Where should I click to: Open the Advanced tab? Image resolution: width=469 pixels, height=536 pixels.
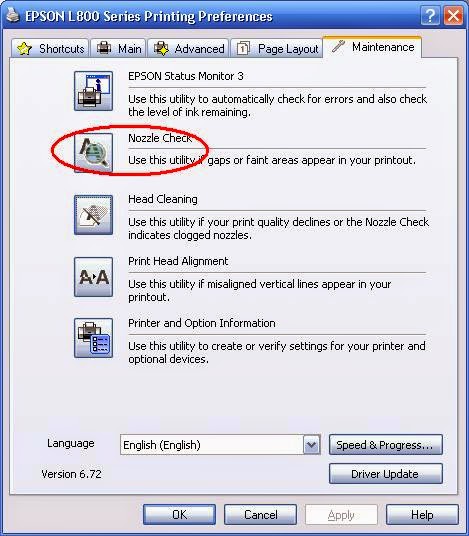tap(188, 48)
